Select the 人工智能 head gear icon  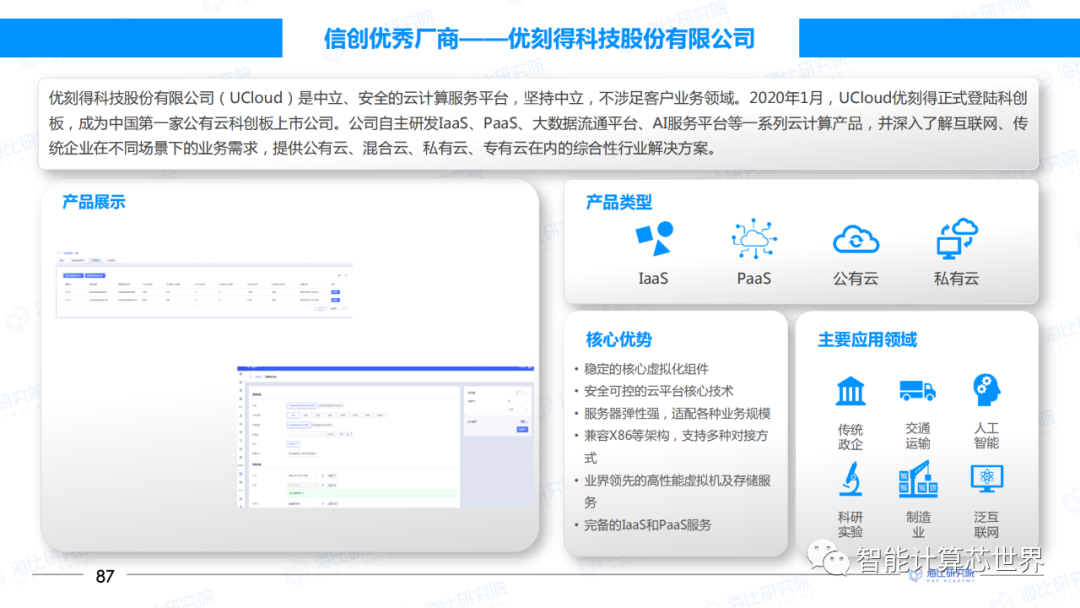[x=986, y=390]
